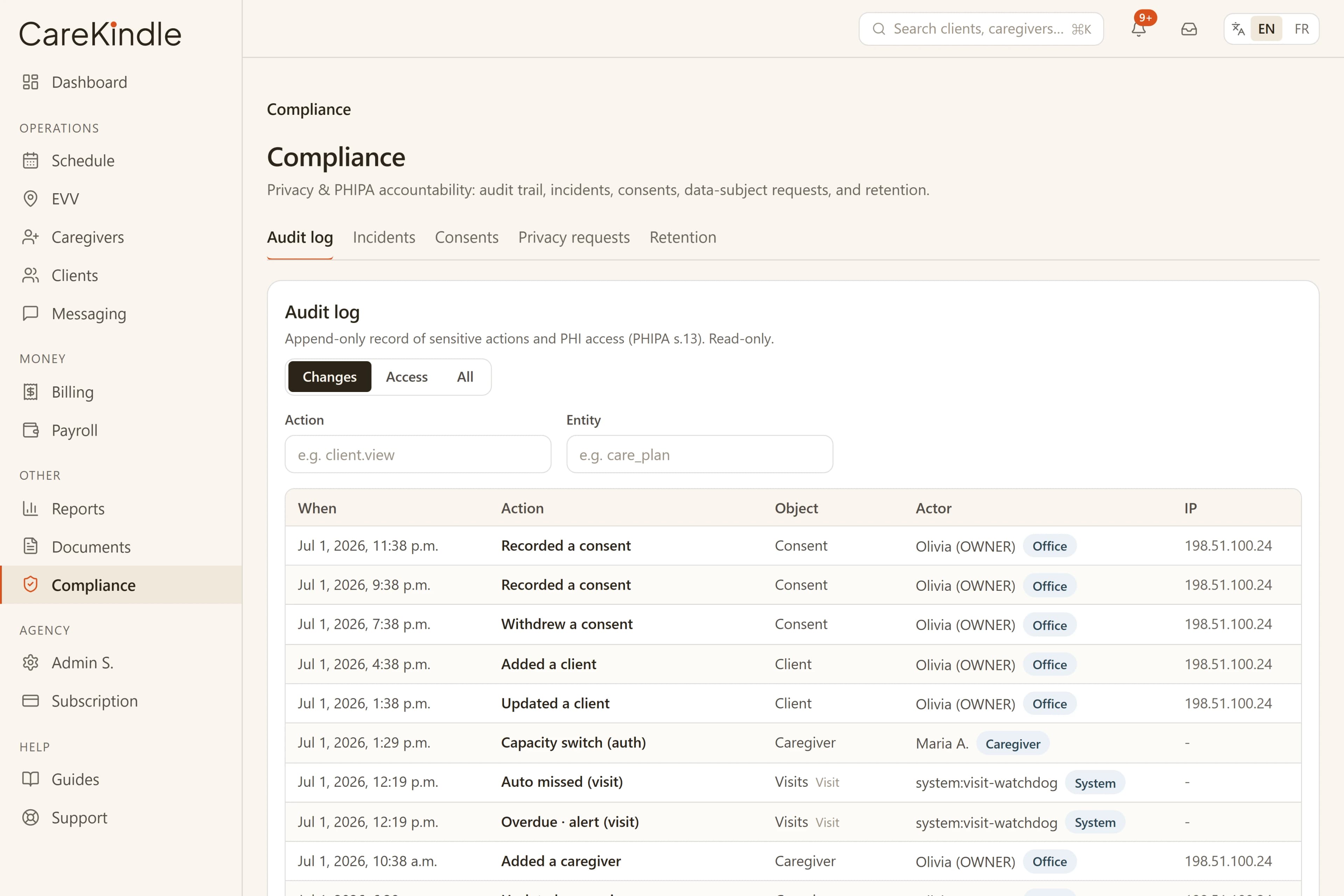Click the Payroll wallet icon
The height and width of the screenshot is (896, 1344).
pyautogui.click(x=30, y=430)
